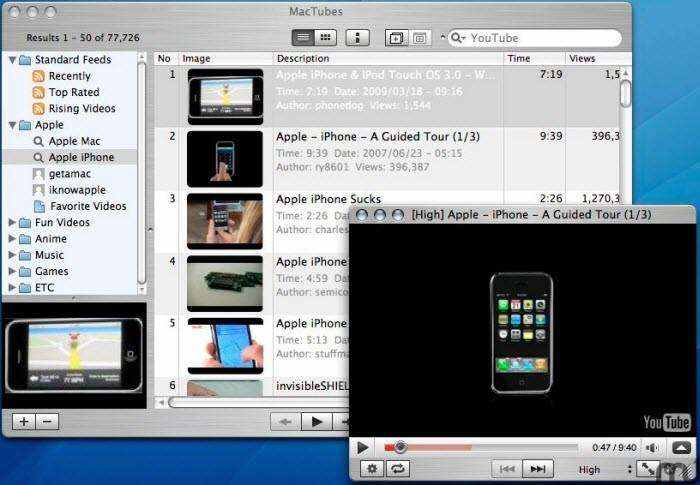Select video row 4 thumbnail
This screenshot has width=700, height=485.
225,284
